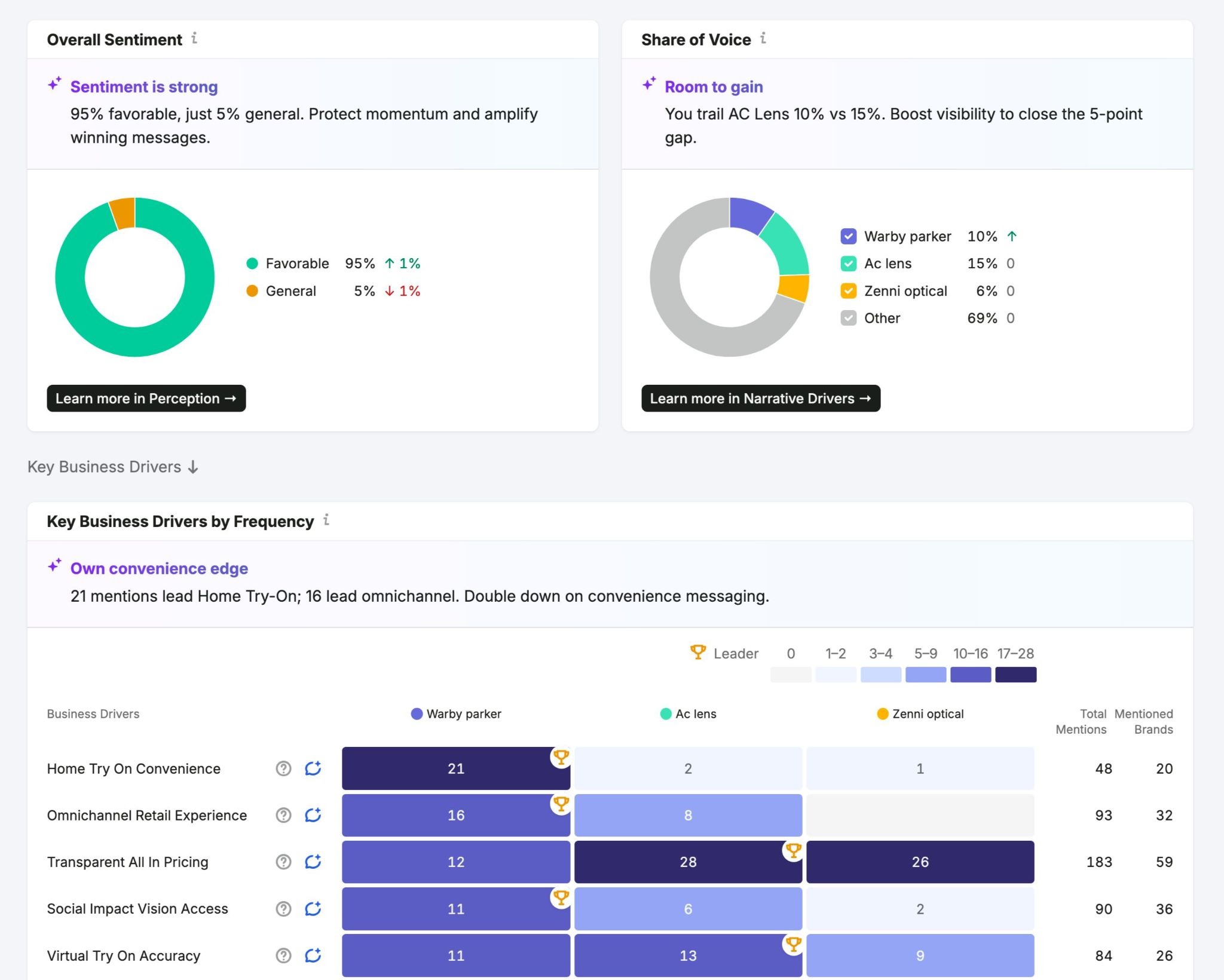Click the Total Mentions column header
The height and width of the screenshot is (980, 1224).
[x=1081, y=722]
